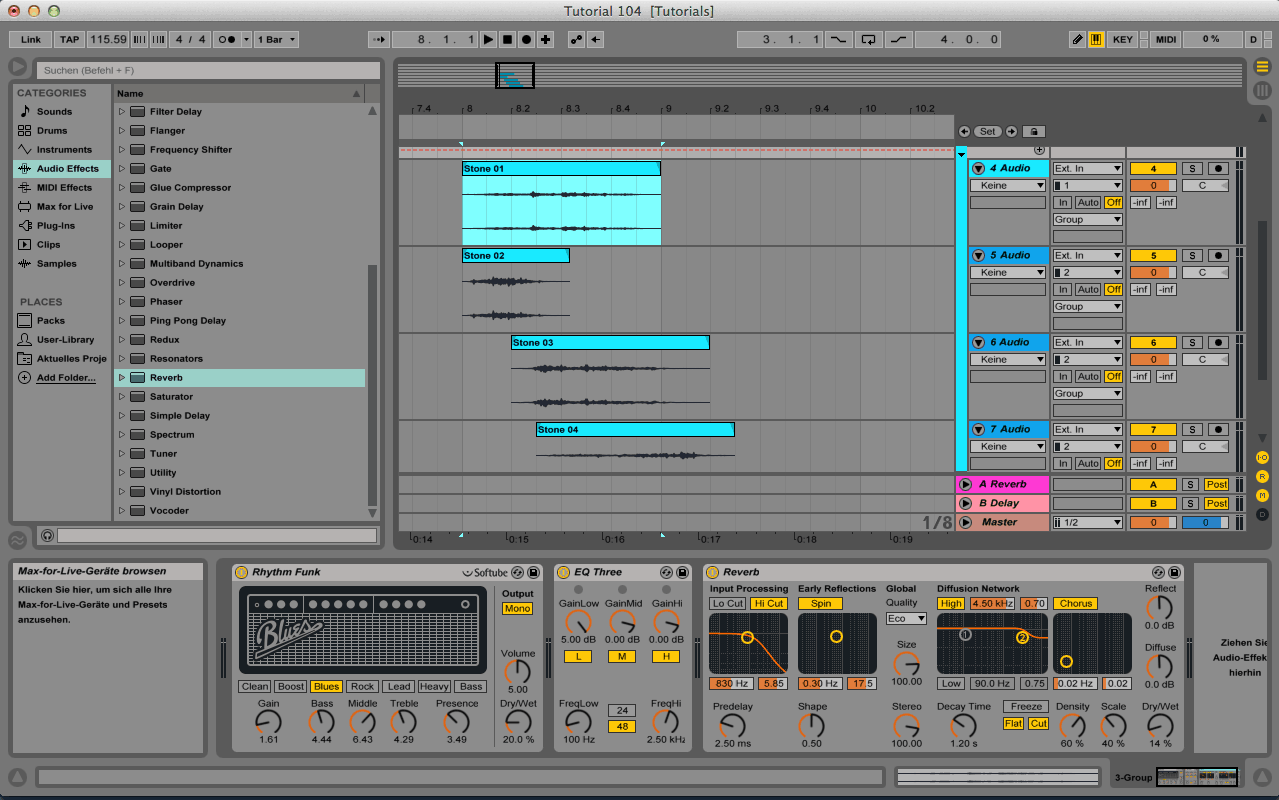Select Drums category in browser
The image size is (1279, 800).
point(52,131)
